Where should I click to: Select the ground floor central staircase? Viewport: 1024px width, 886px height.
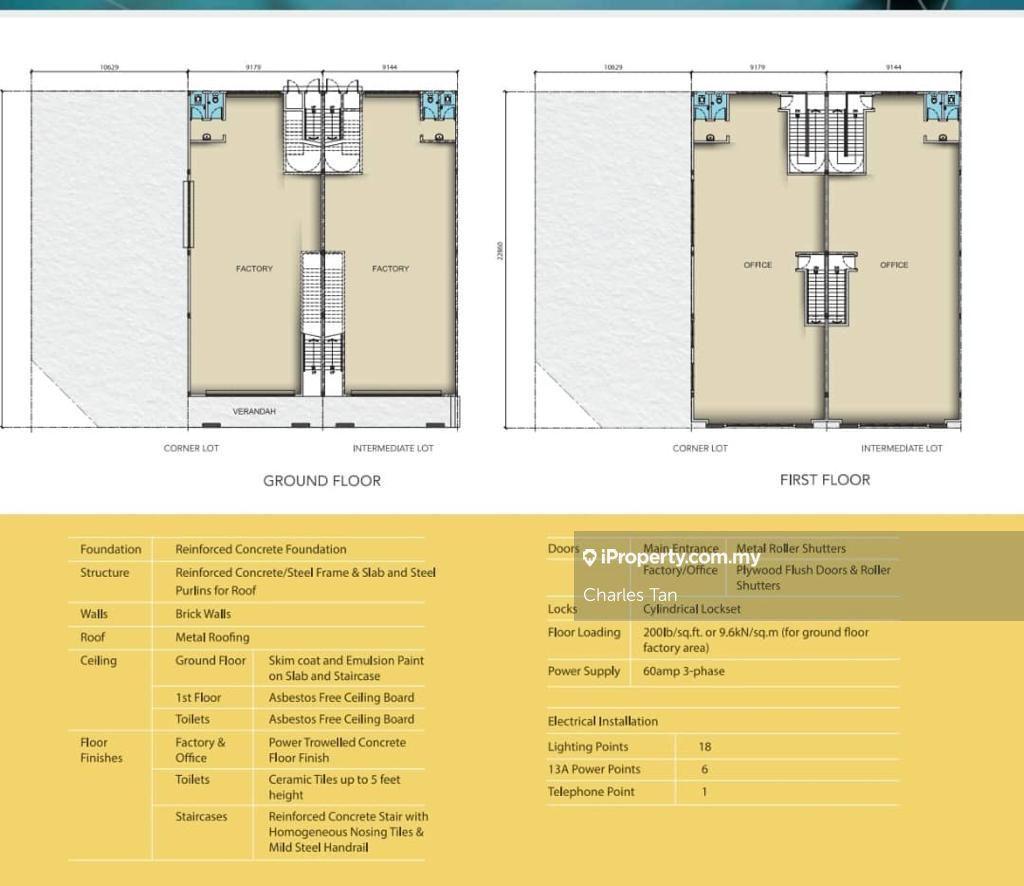(322, 322)
